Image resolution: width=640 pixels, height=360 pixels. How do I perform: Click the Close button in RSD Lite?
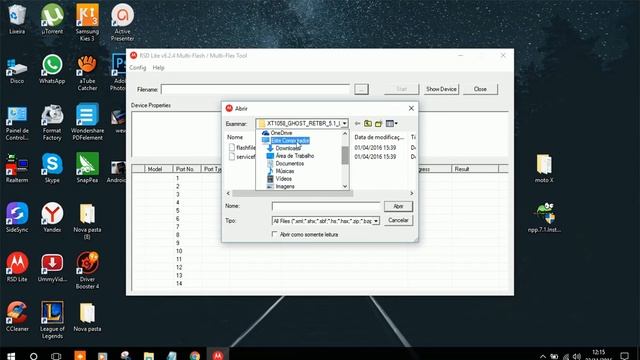[x=480, y=89]
